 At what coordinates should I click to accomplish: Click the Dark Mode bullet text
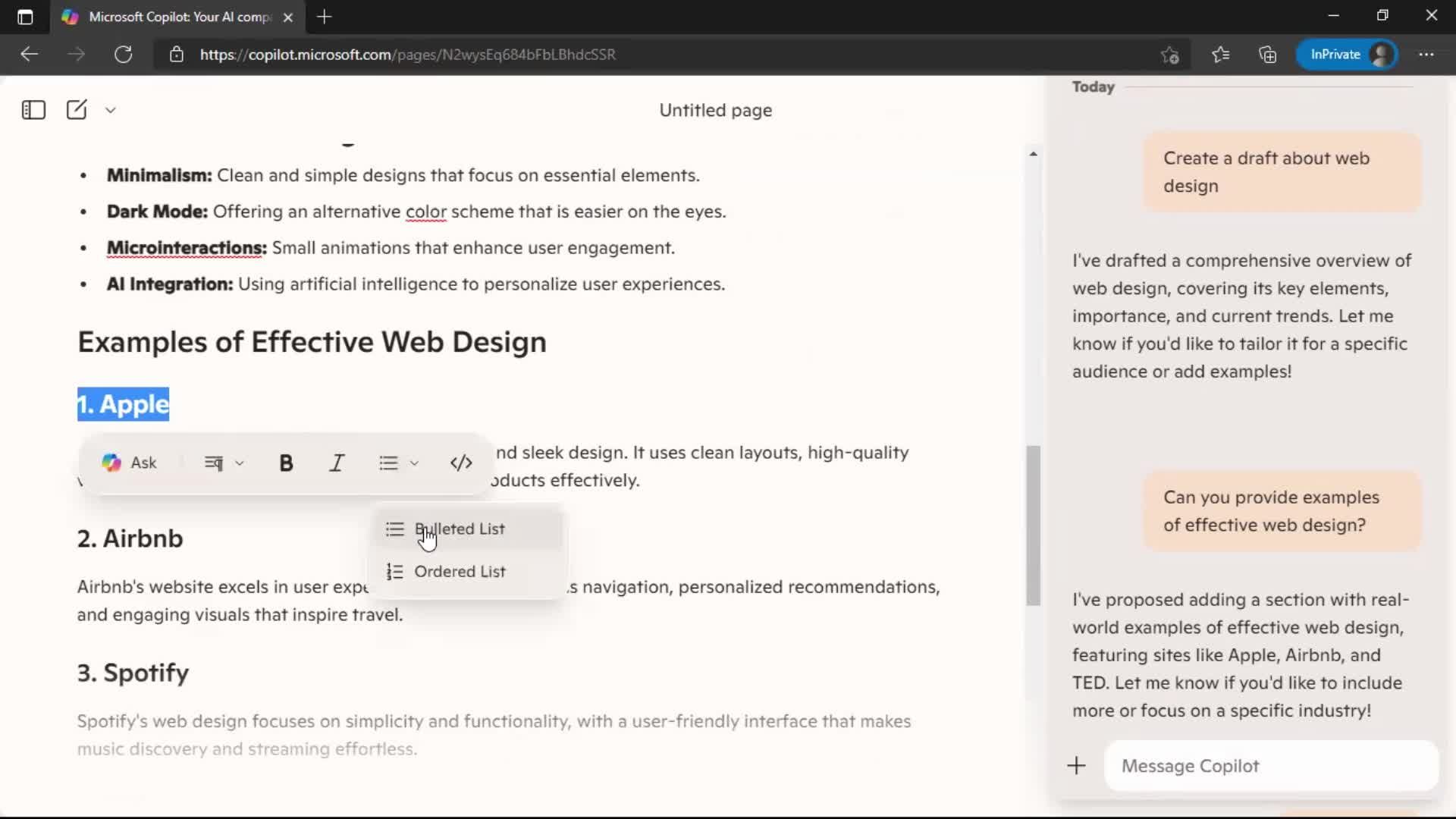pos(416,212)
